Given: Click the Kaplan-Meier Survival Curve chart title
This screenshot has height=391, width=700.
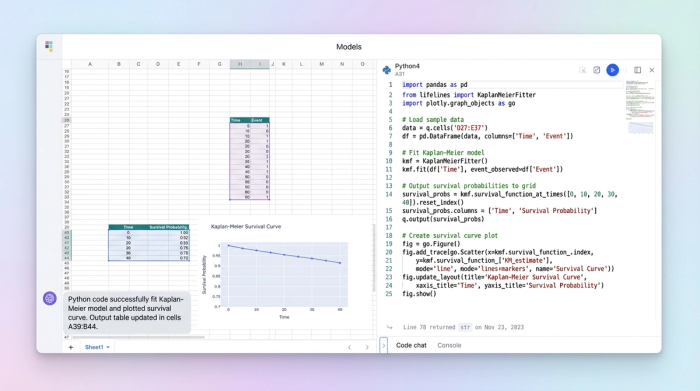Looking at the screenshot, I should (246, 227).
